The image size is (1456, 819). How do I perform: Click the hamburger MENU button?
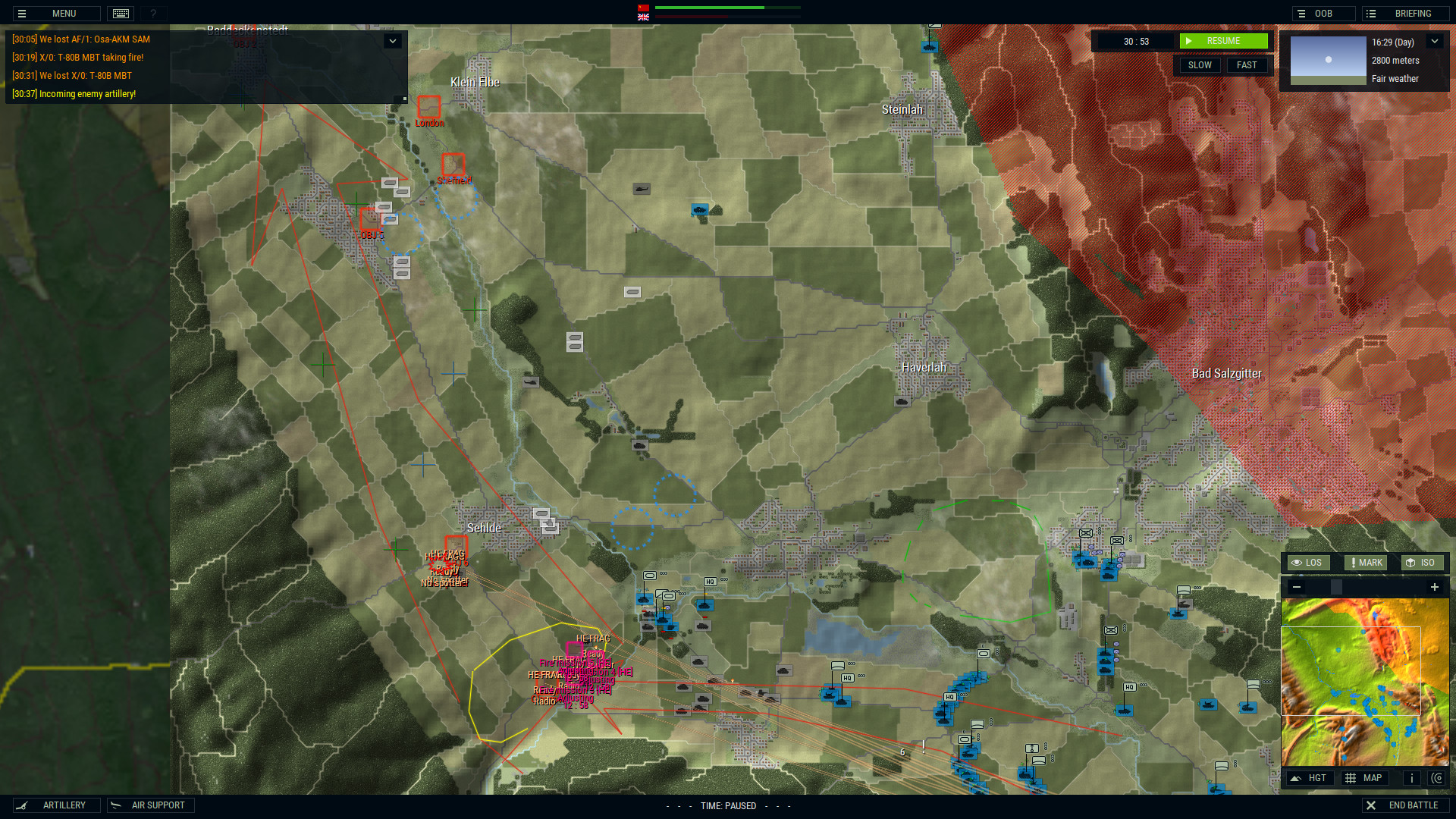click(x=57, y=14)
